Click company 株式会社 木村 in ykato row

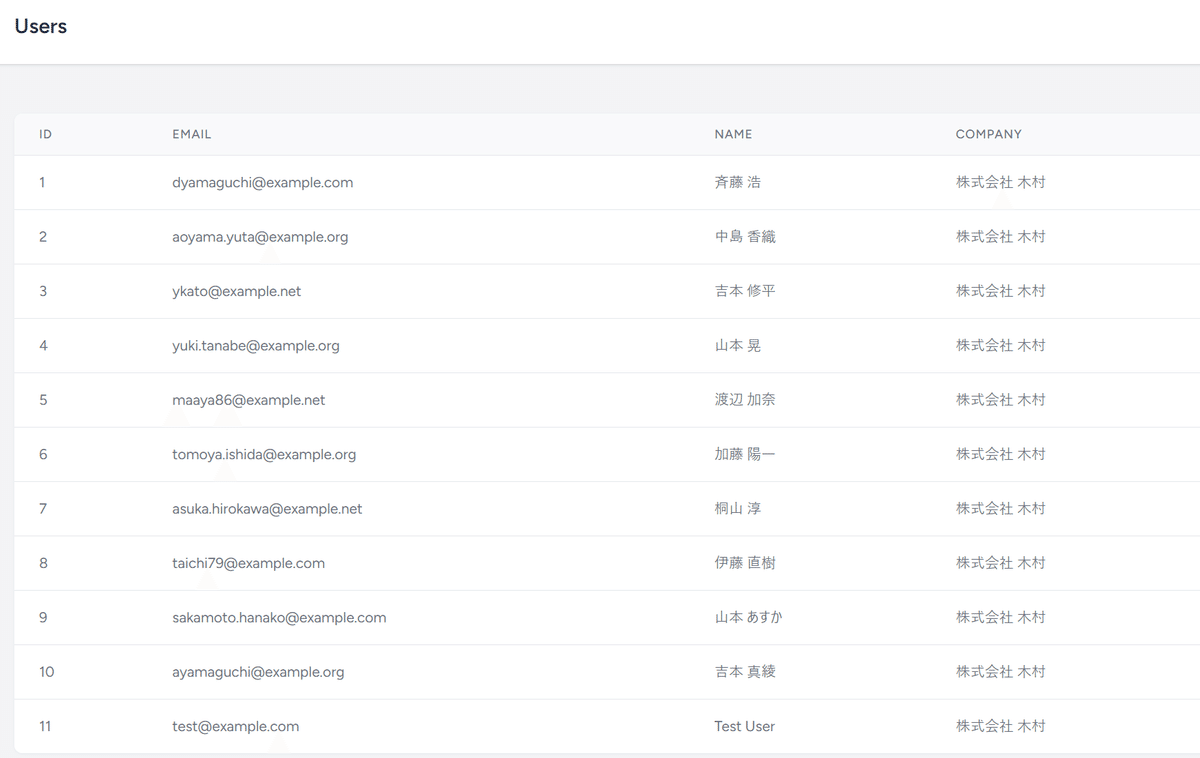pyautogui.click(x=1001, y=291)
